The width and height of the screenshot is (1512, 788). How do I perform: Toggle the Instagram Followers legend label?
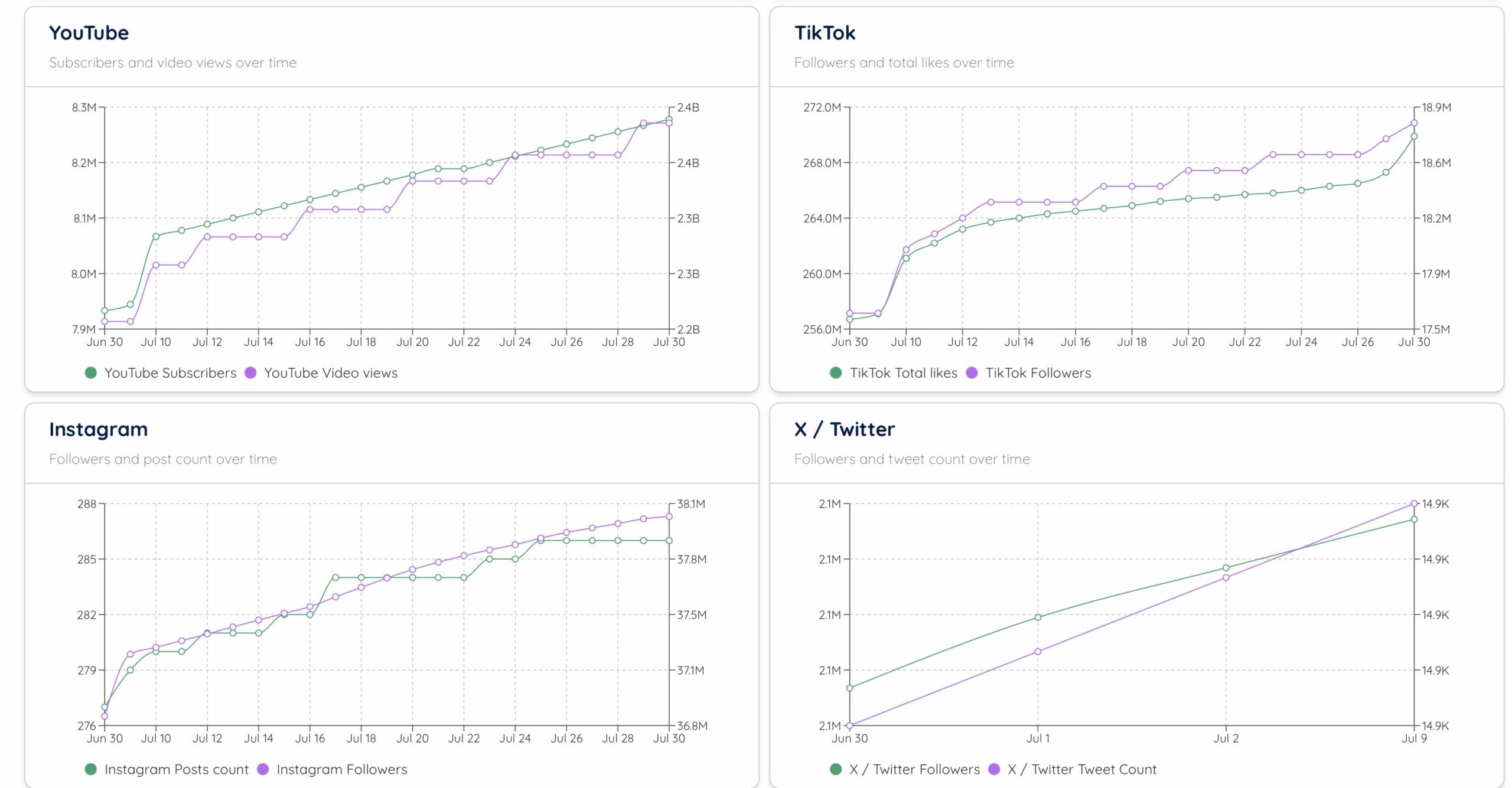click(x=341, y=769)
